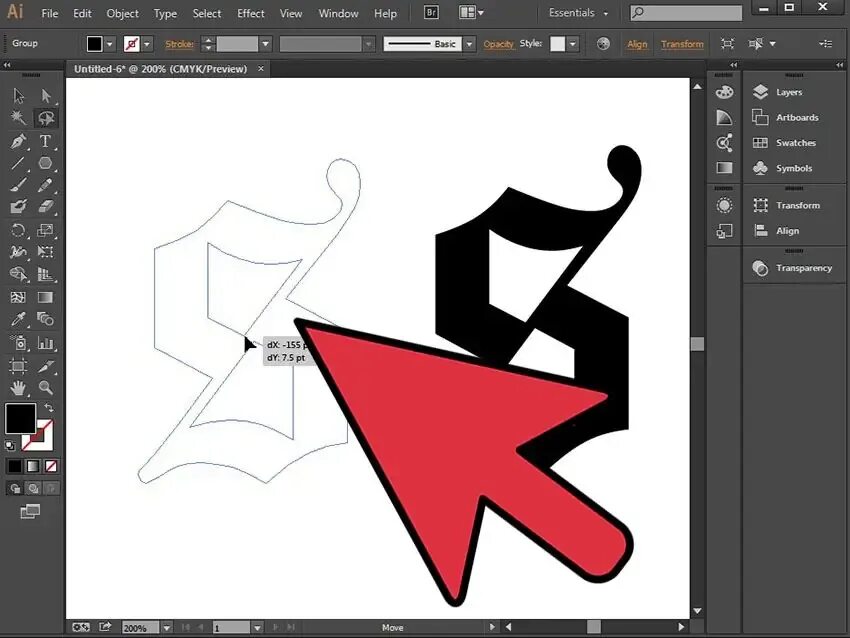This screenshot has width=850, height=638.
Task: Open the control bar fill color dropdown
Action: click(x=110, y=44)
